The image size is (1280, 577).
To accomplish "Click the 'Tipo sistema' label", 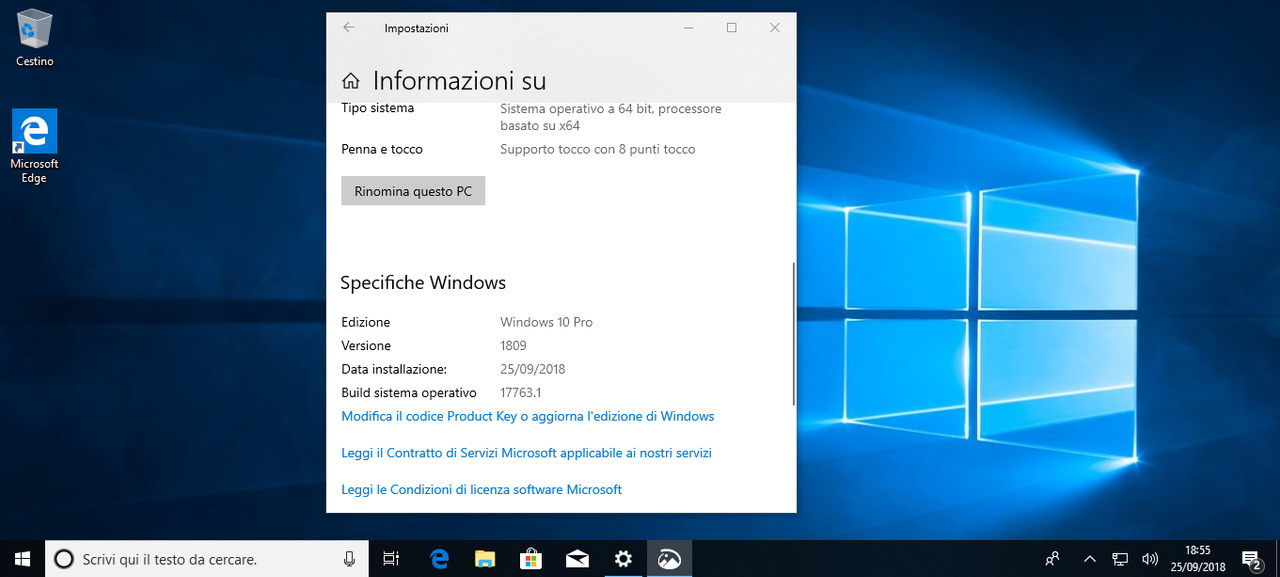I will tap(377, 108).
